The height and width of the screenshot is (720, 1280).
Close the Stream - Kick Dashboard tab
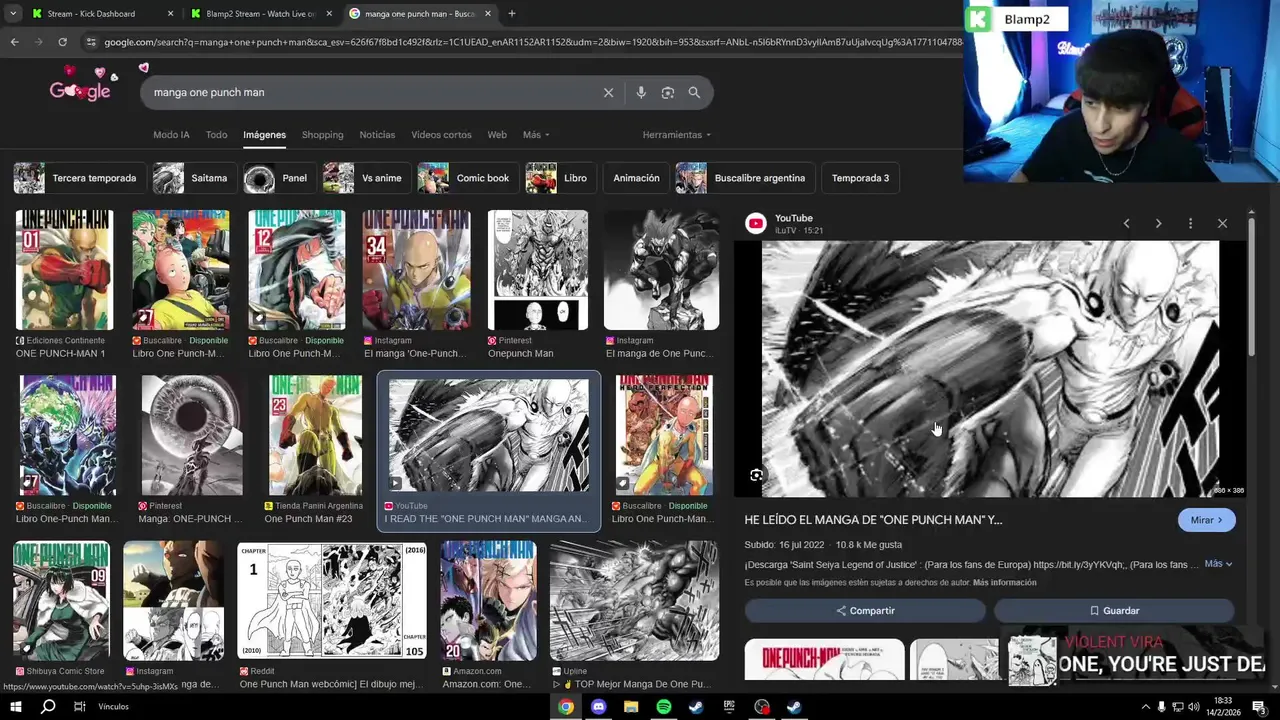point(170,14)
